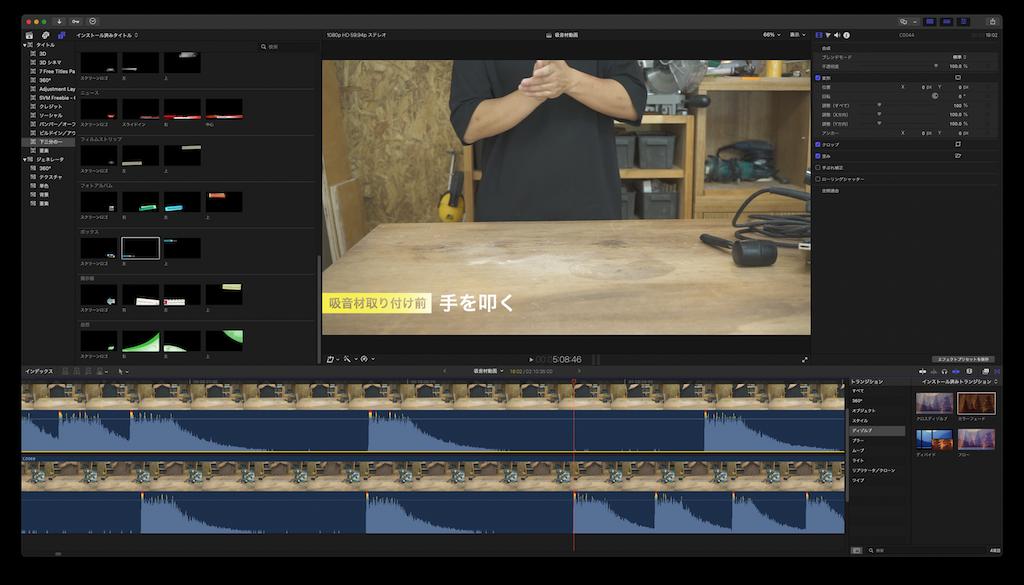The height and width of the screenshot is (585, 1024).
Task: Open the Info inspector tab
Action: click(846, 35)
